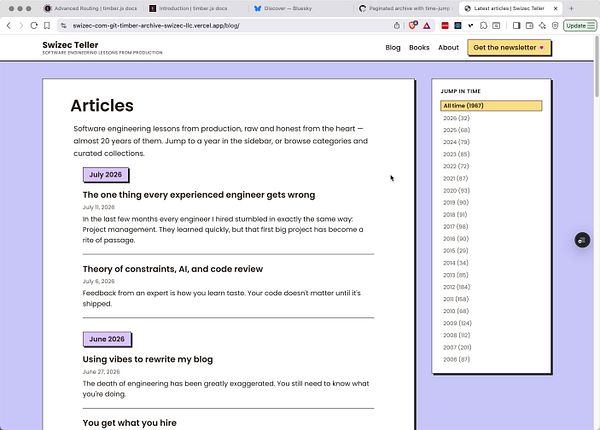600x430 pixels.
Task: Jump to year 2019 (90)
Action: tap(456, 202)
